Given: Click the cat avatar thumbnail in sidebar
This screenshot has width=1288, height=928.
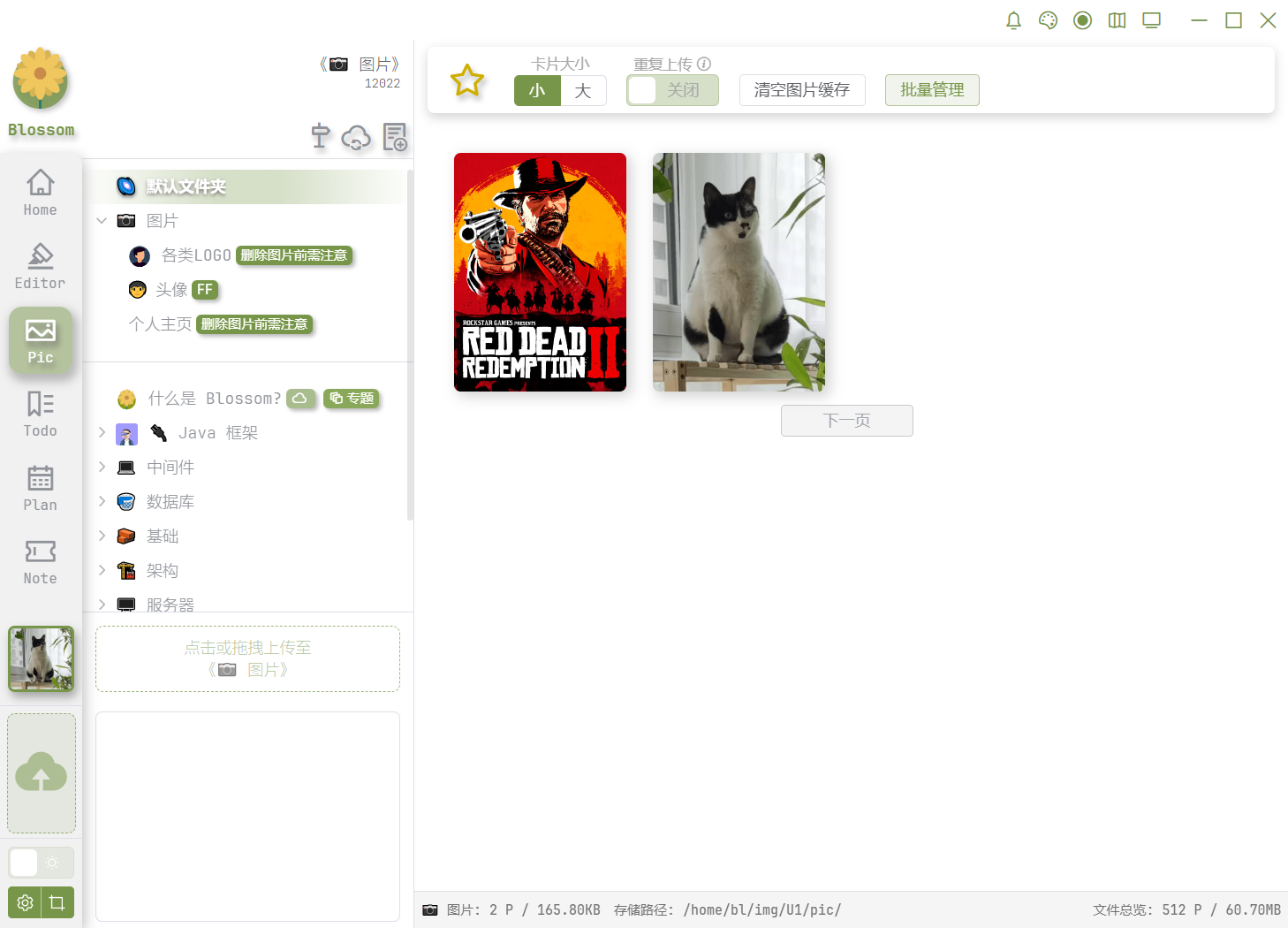Looking at the screenshot, I should pyautogui.click(x=41, y=659).
